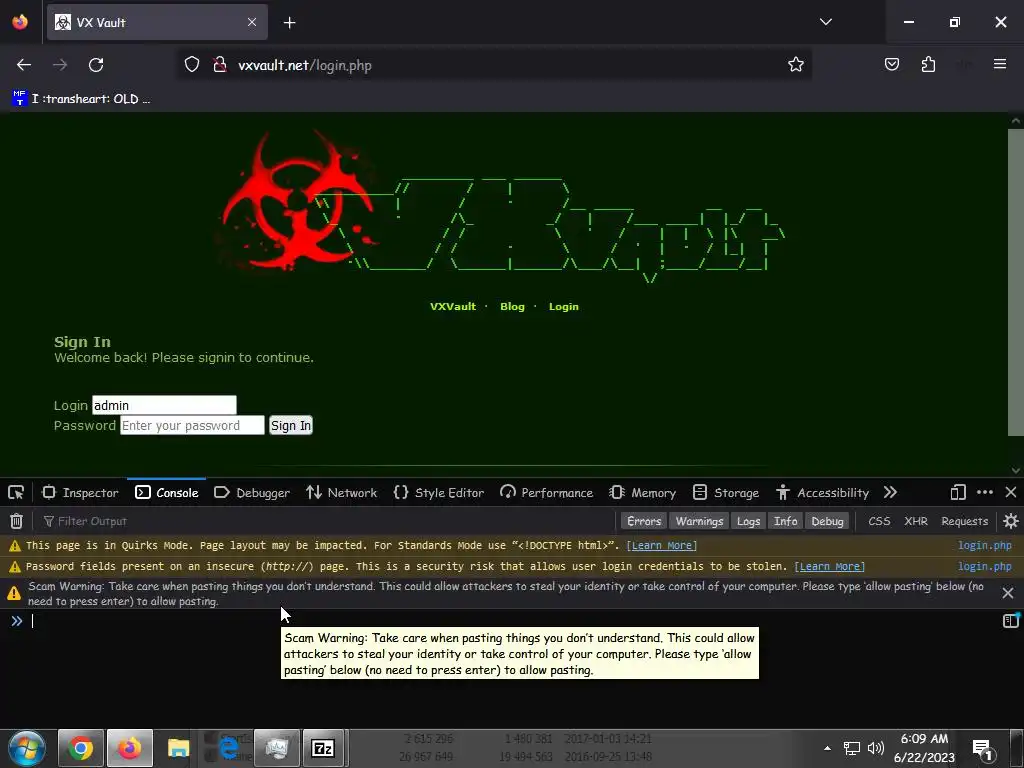Open the Debugger tab

click(252, 492)
